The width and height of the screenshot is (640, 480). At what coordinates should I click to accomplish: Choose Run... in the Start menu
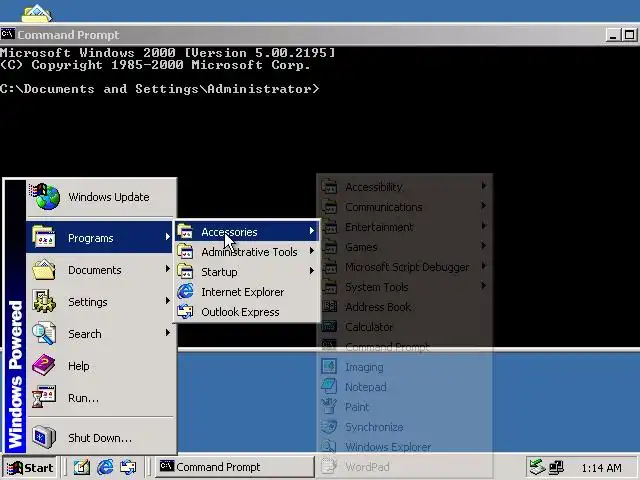pyautogui.click(x=101, y=398)
